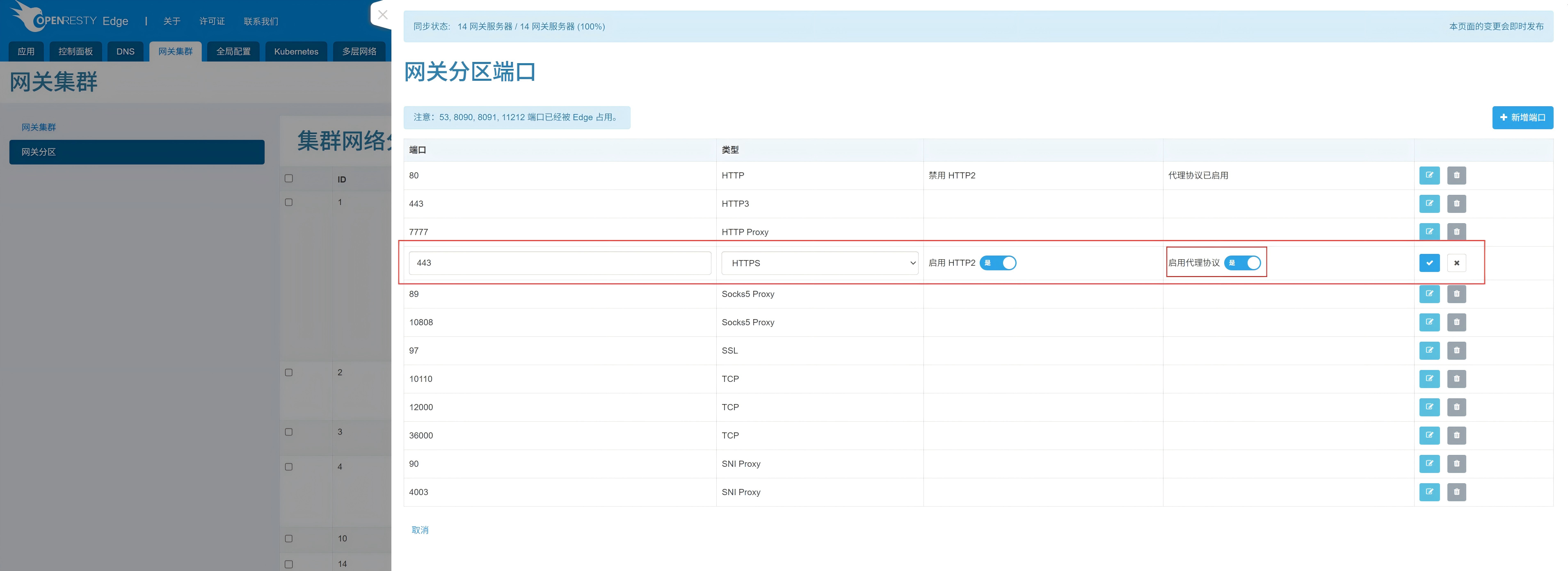The width and height of the screenshot is (1568, 571).
Task: Toggle the 启用 HTTP2 switch
Action: point(998,263)
